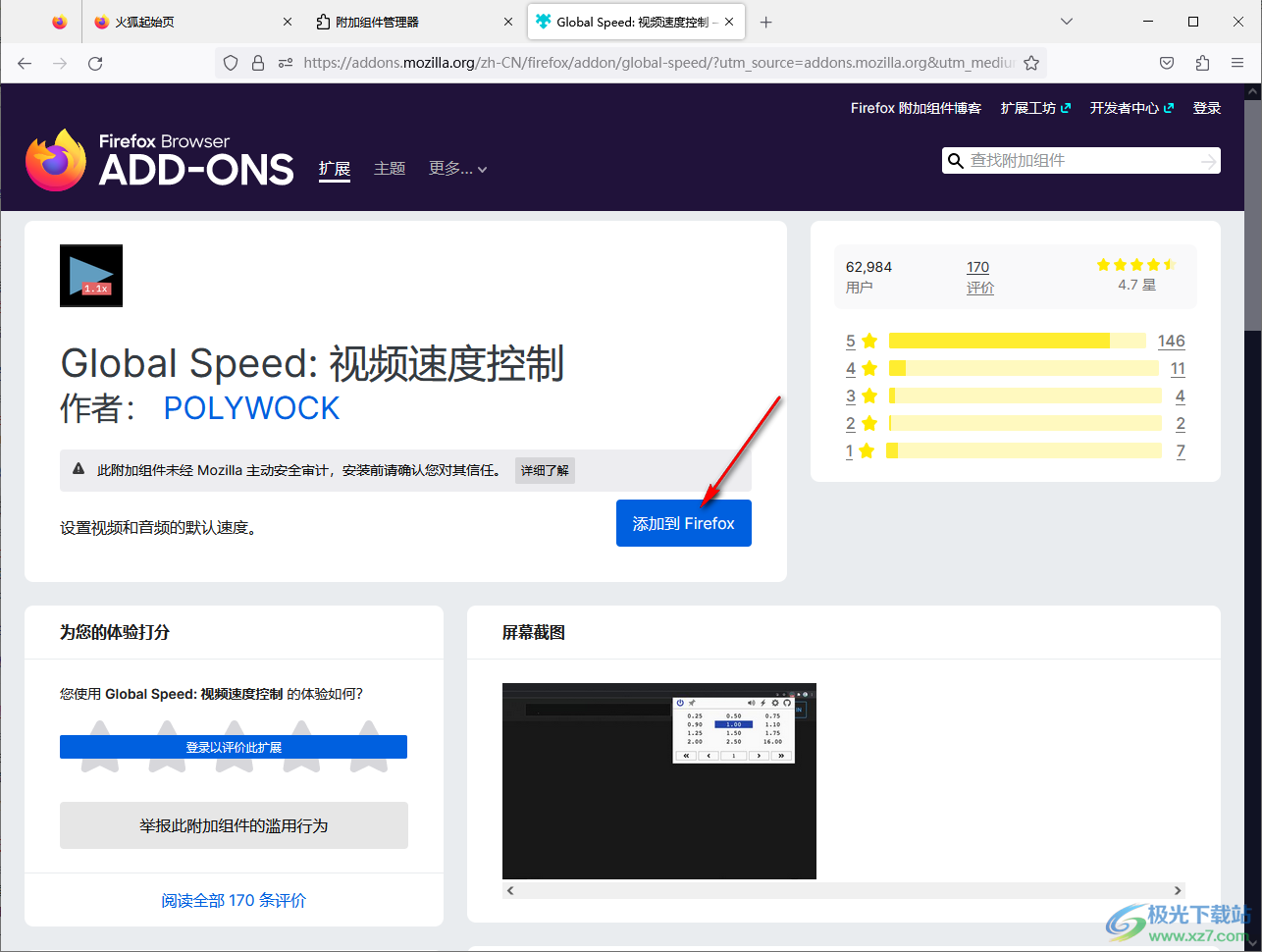
Task: Open the 170 评价 reviews link
Action: pyautogui.click(x=980, y=277)
